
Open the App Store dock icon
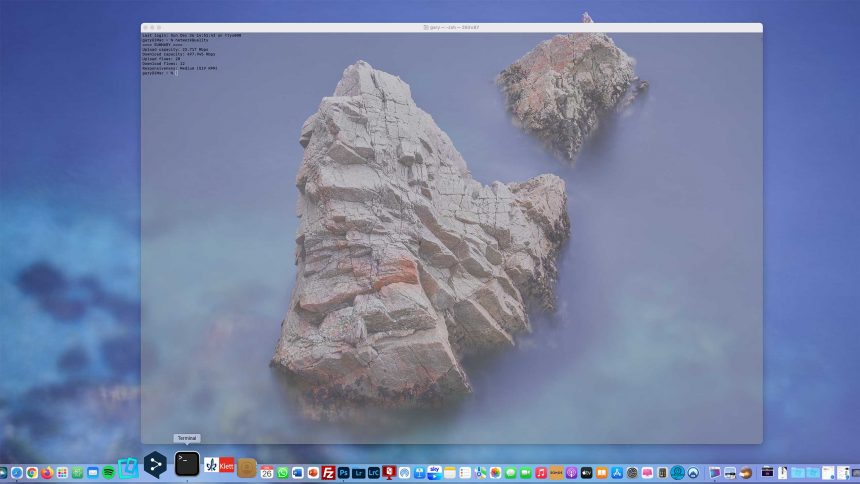click(x=617, y=472)
